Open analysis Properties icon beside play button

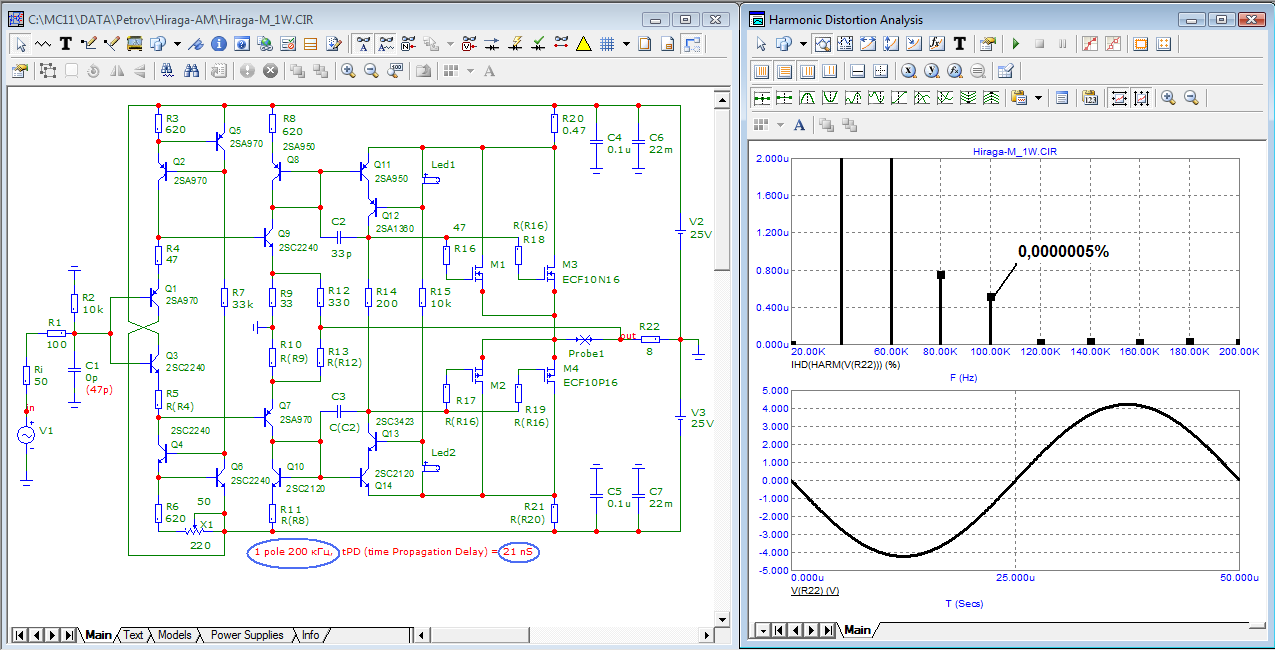tap(988, 44)
